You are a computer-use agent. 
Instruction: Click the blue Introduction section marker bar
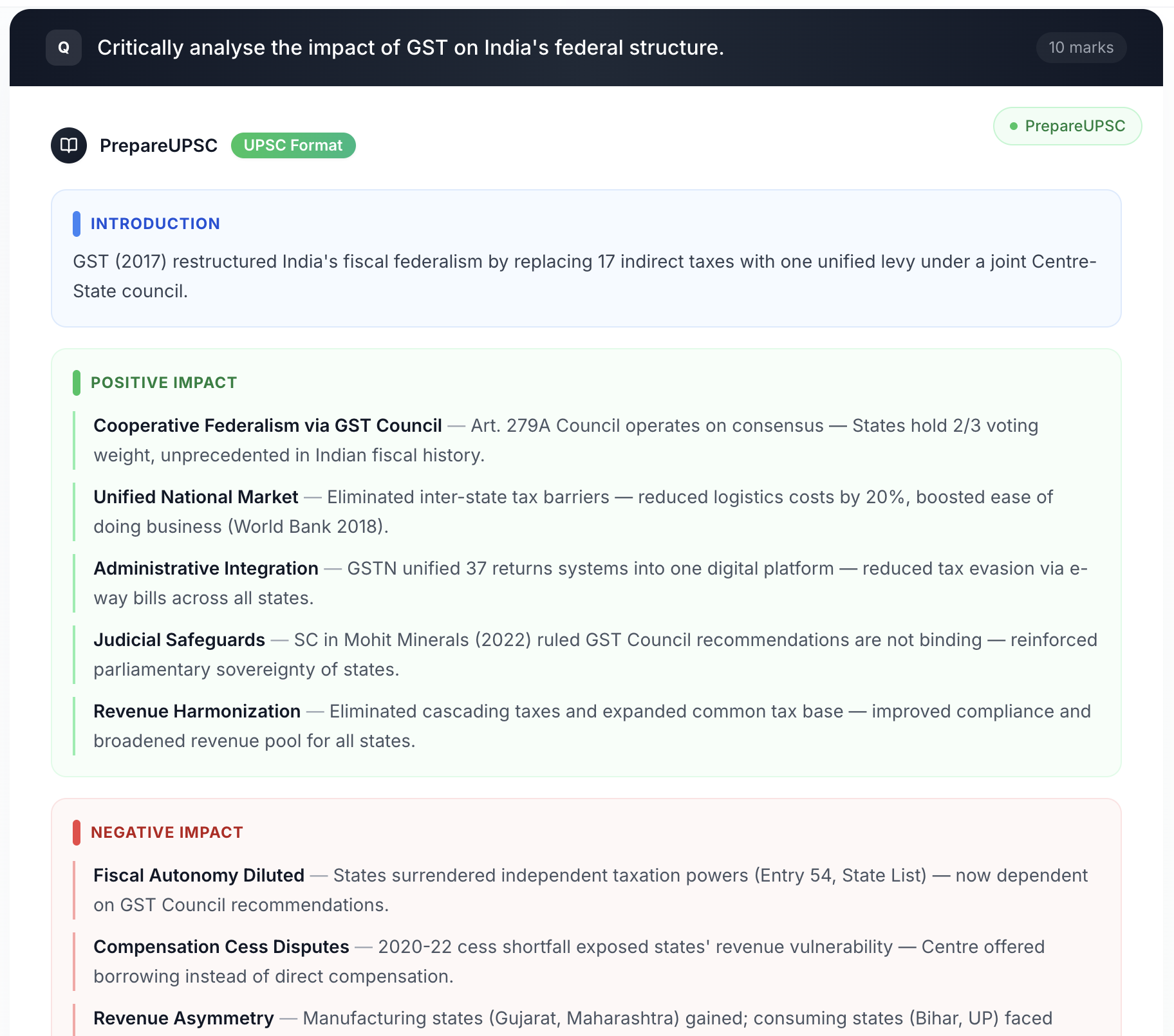77,223
